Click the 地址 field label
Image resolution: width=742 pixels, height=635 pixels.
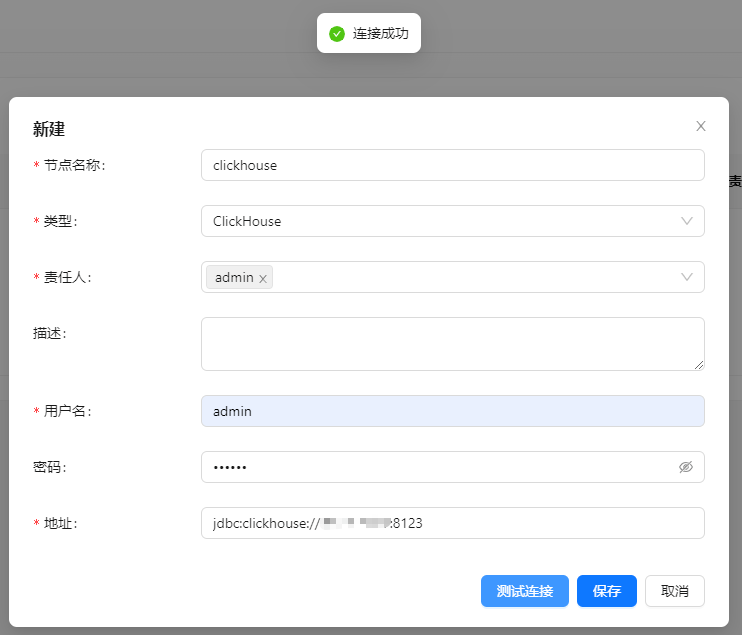pyautogui.click(x=60, y=523)
